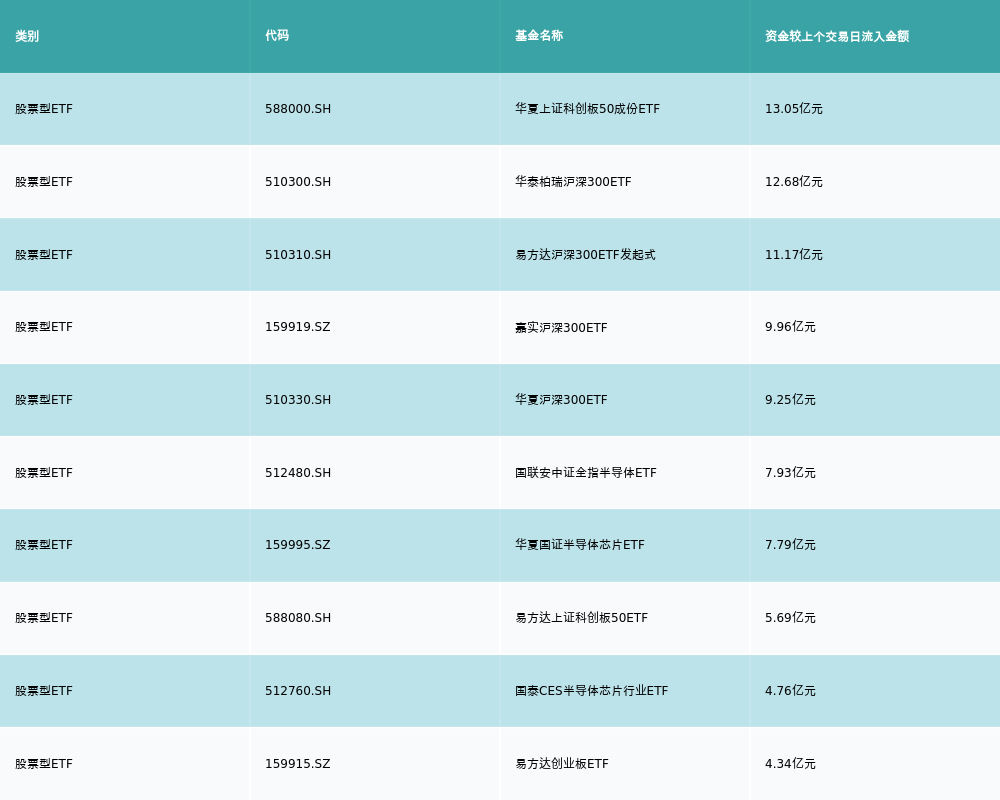This screenshot has height=800, width=1000.
Task: Click code 159995.SZ cell
Action: (x=297, y=545)
